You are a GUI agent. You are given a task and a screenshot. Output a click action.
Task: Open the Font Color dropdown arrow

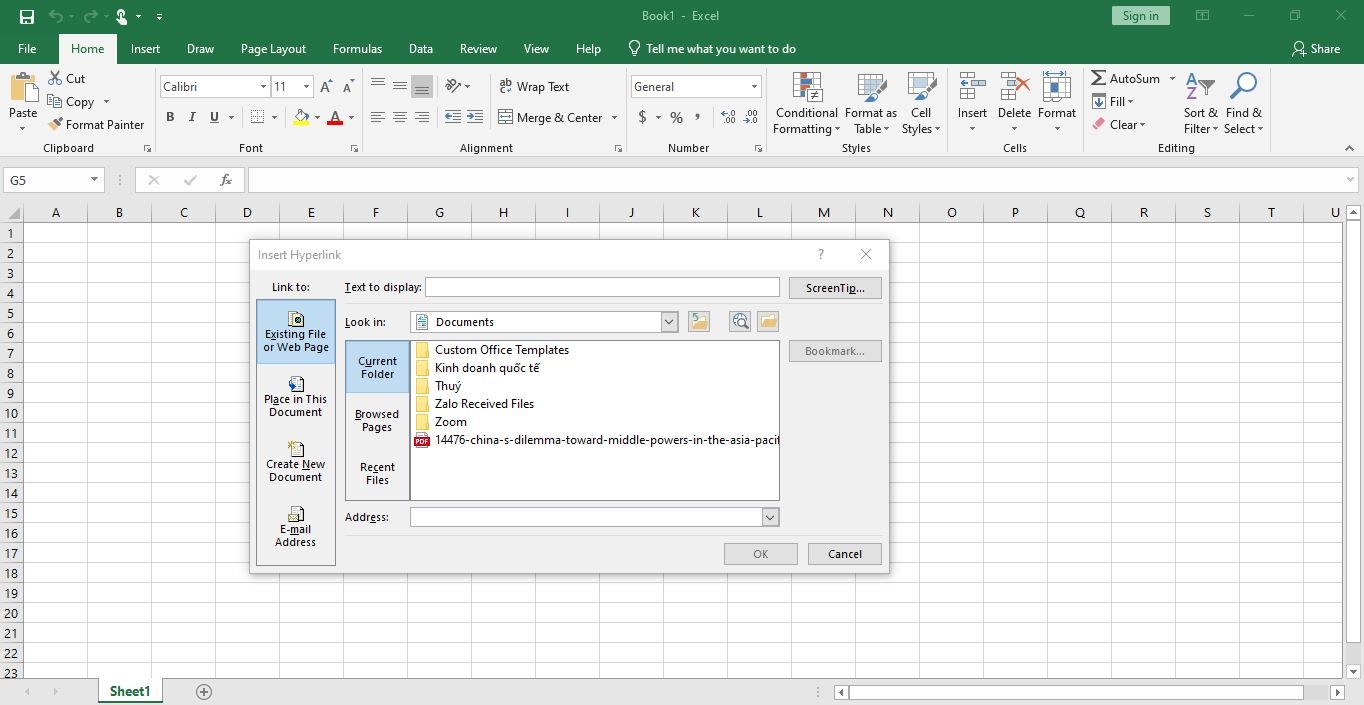(351, 117)
